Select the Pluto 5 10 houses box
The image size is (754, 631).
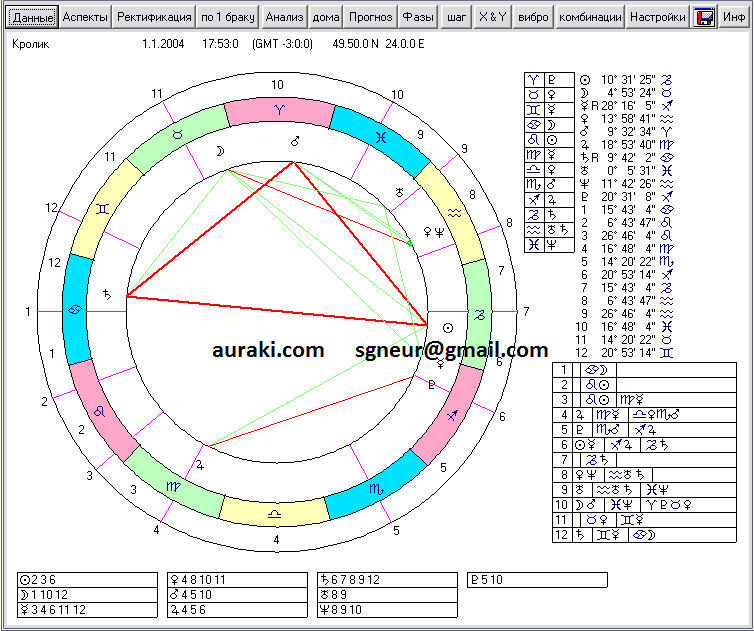click(x=537, y=580)
